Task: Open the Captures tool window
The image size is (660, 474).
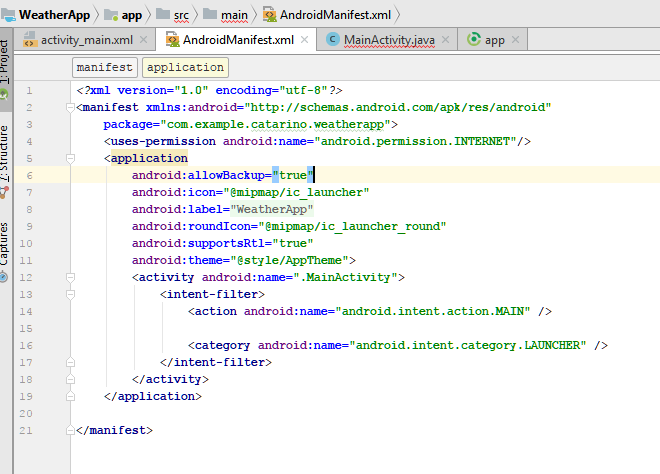Action: pyautogui.click(x=5, y=251)
